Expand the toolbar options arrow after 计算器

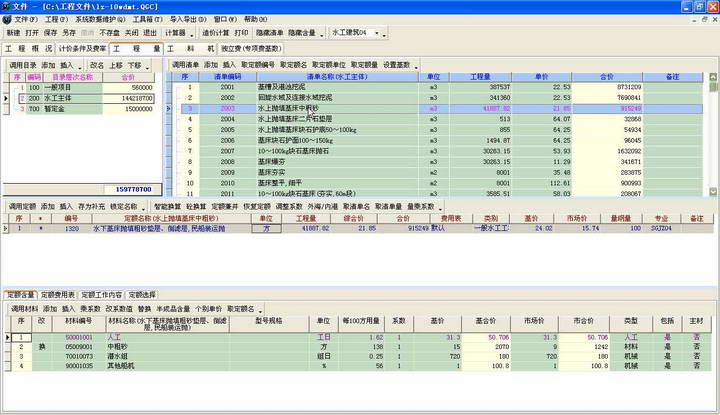pyautogui.click(x=192, y=35)
